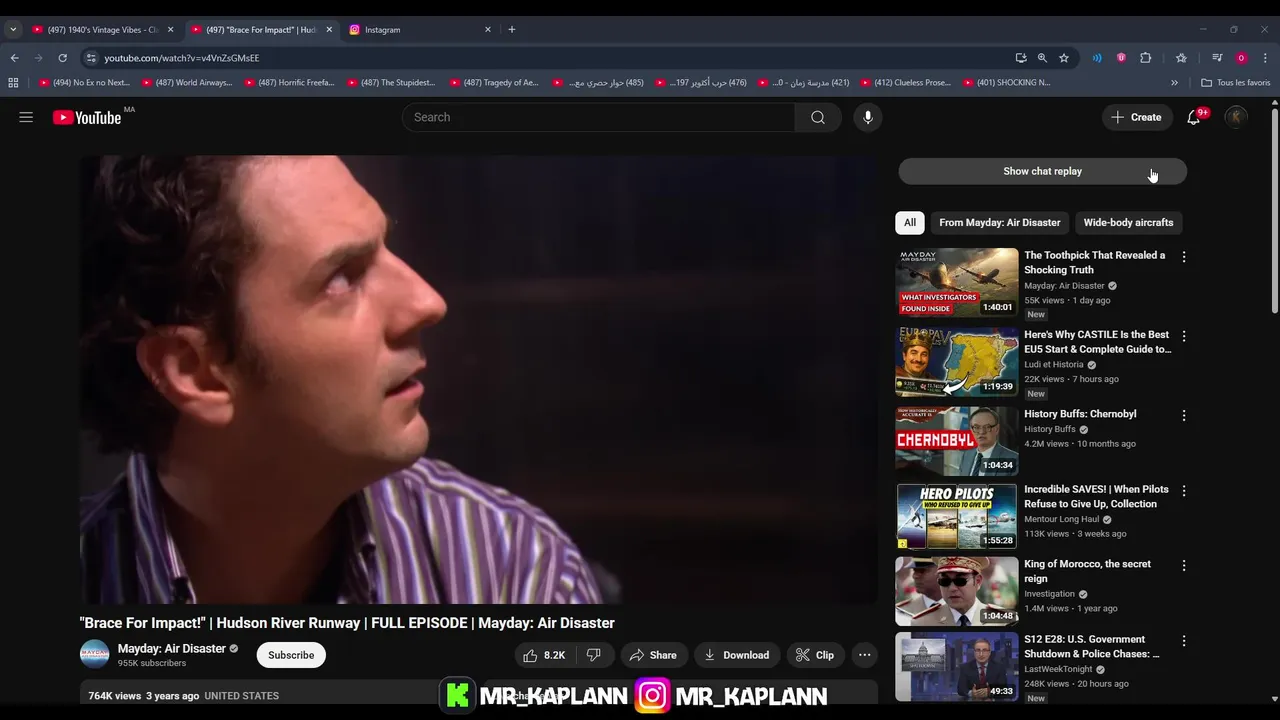This screenshot has height=720, width=1280.
Task: Click the Mayday: Air Disaster channel avatar
Action: 95,655
